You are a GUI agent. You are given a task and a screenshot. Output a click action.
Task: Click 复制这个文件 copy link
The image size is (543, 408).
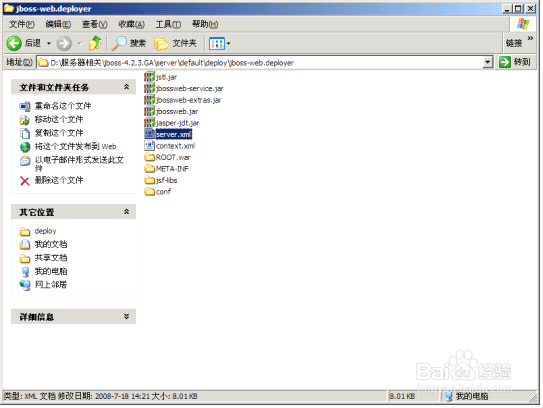(59, 133)
